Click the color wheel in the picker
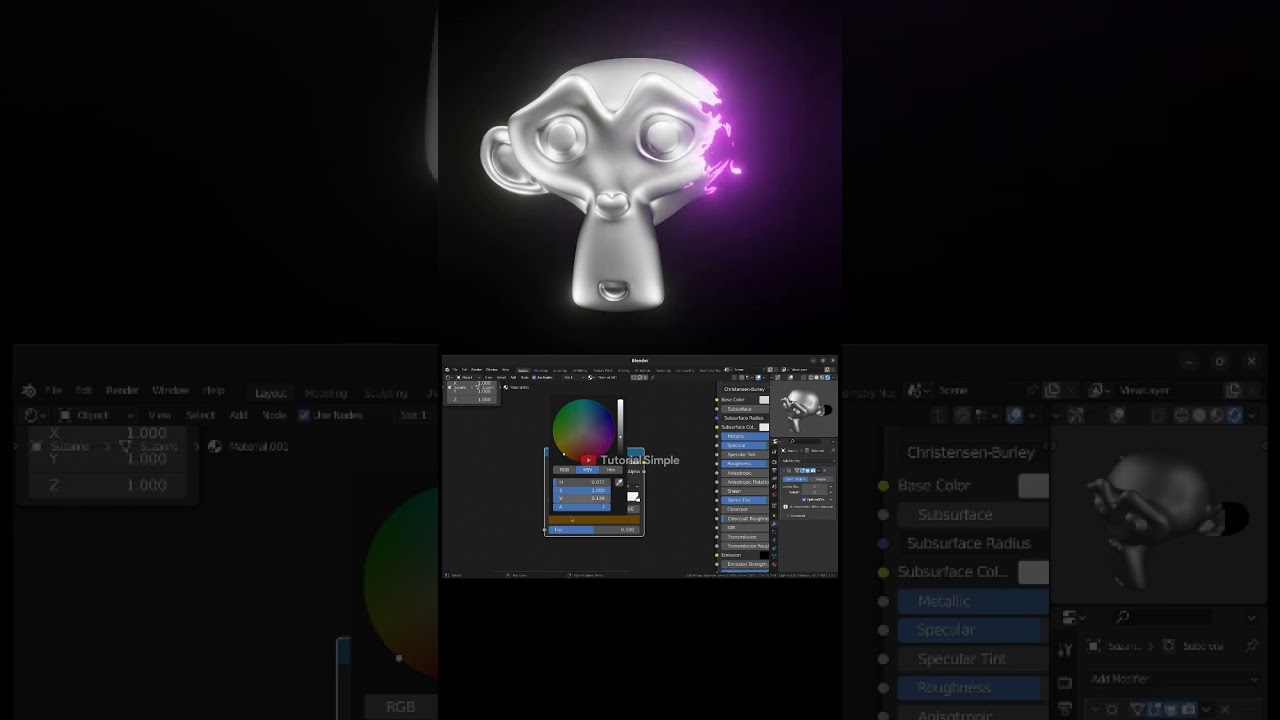 pos(584,430)
